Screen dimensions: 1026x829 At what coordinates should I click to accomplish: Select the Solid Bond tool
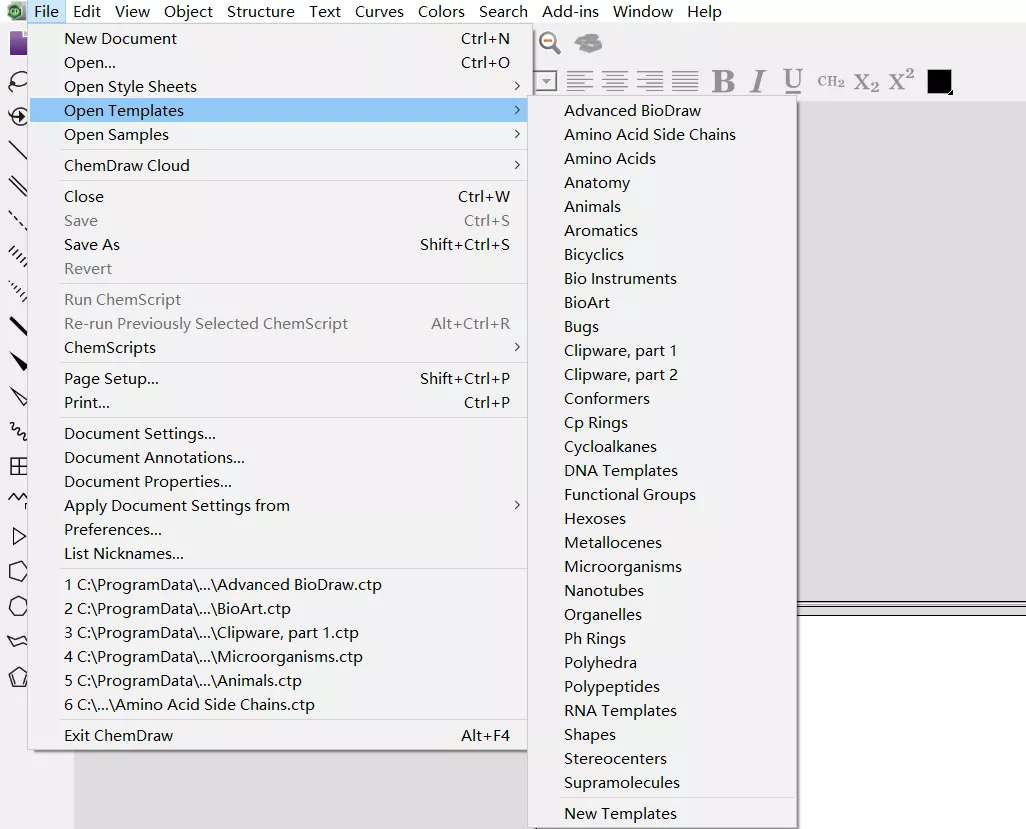point(18,150)
